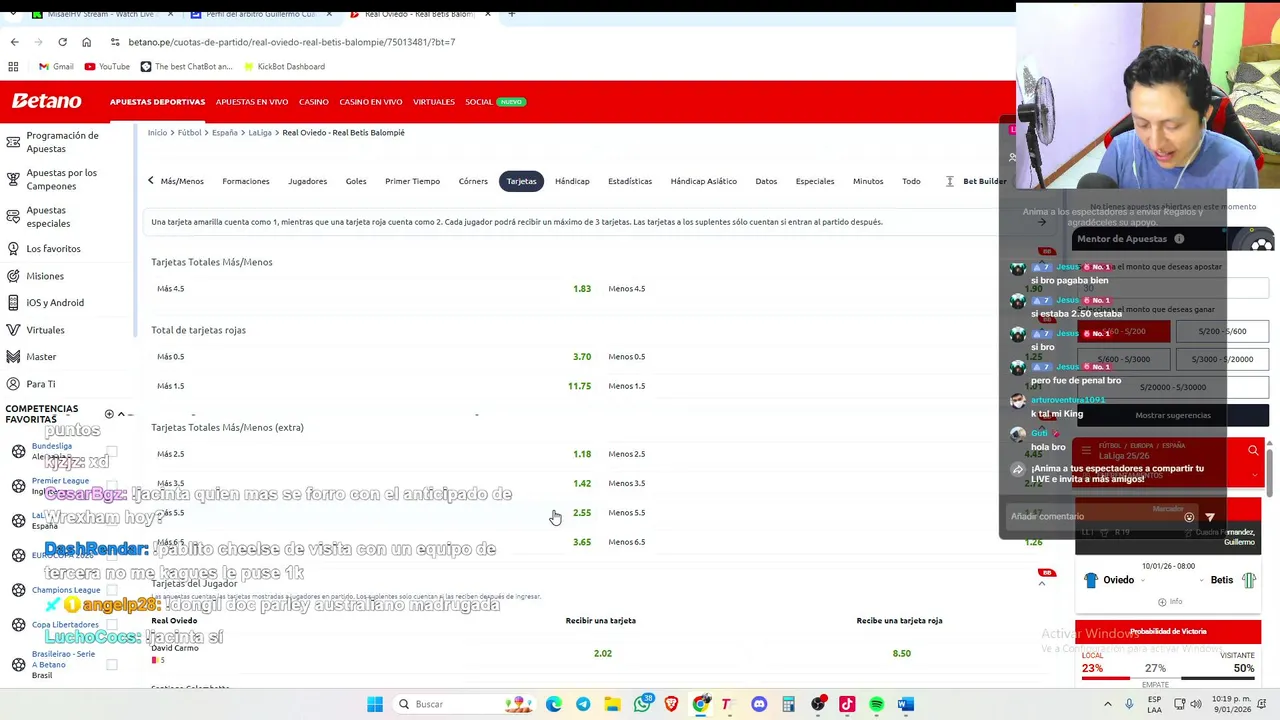Click Mostrar sugerencias button

pos(1172,415)
